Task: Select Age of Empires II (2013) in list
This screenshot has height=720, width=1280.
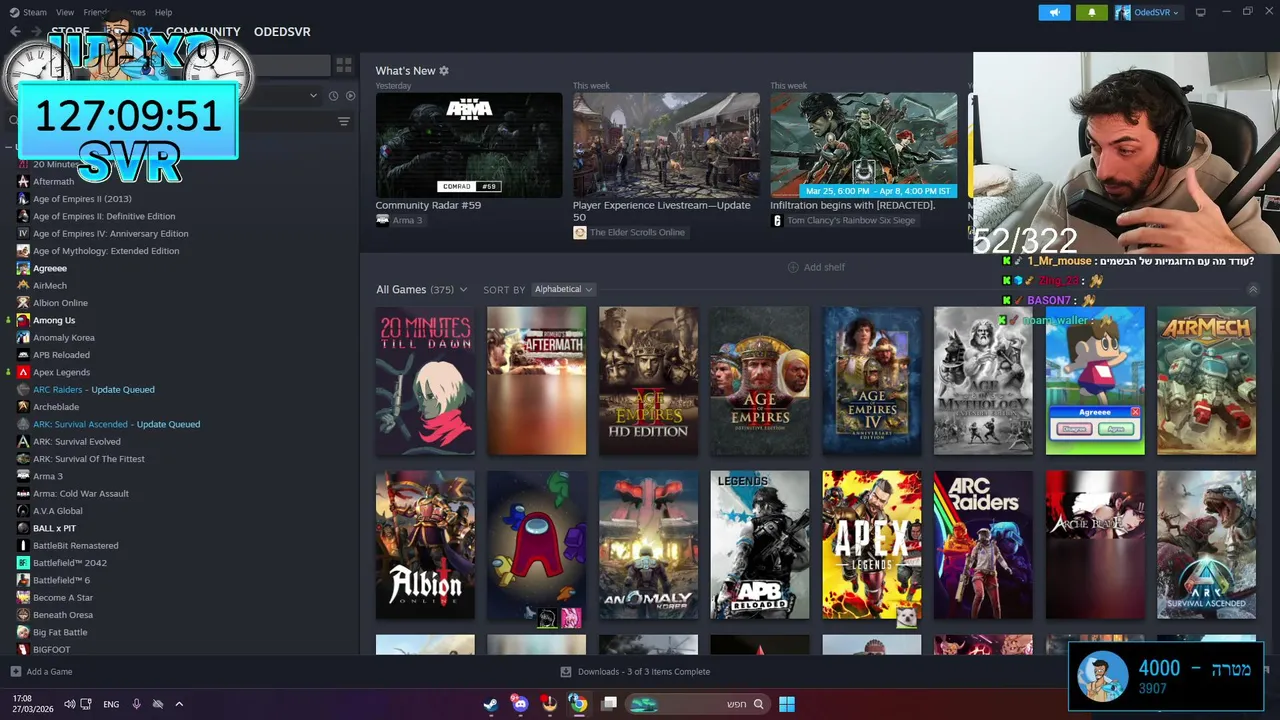Action: coord(82,199)
